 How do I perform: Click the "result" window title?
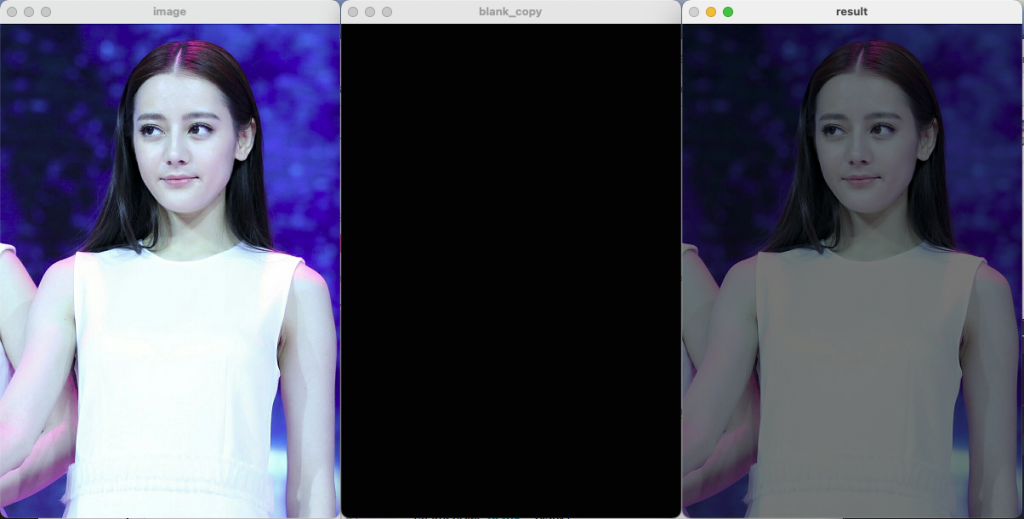(x=852, y=12)
